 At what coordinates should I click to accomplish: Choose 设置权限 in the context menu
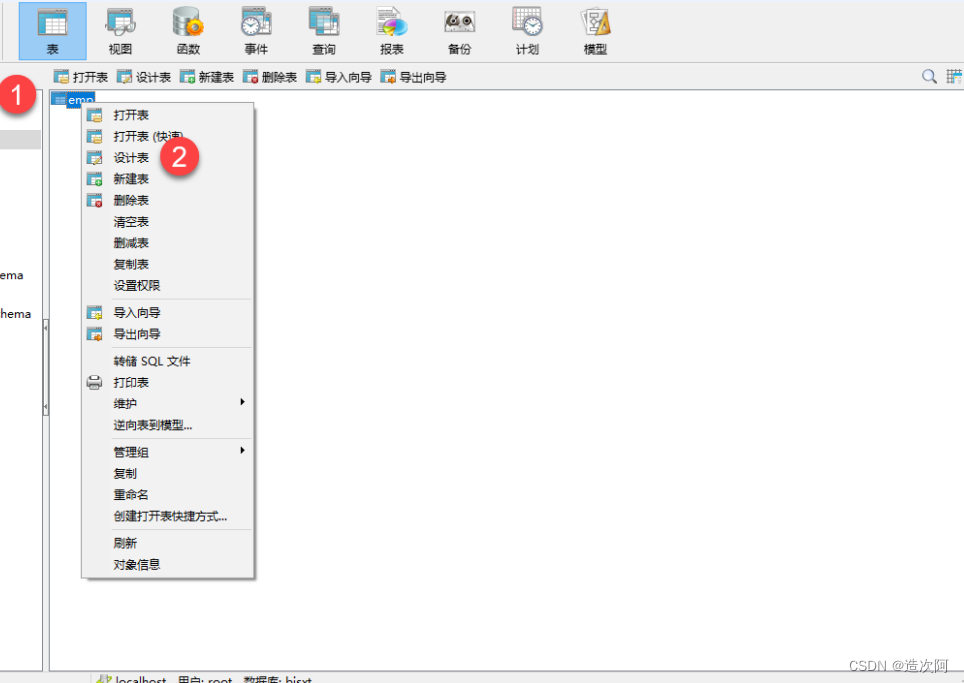168,286
